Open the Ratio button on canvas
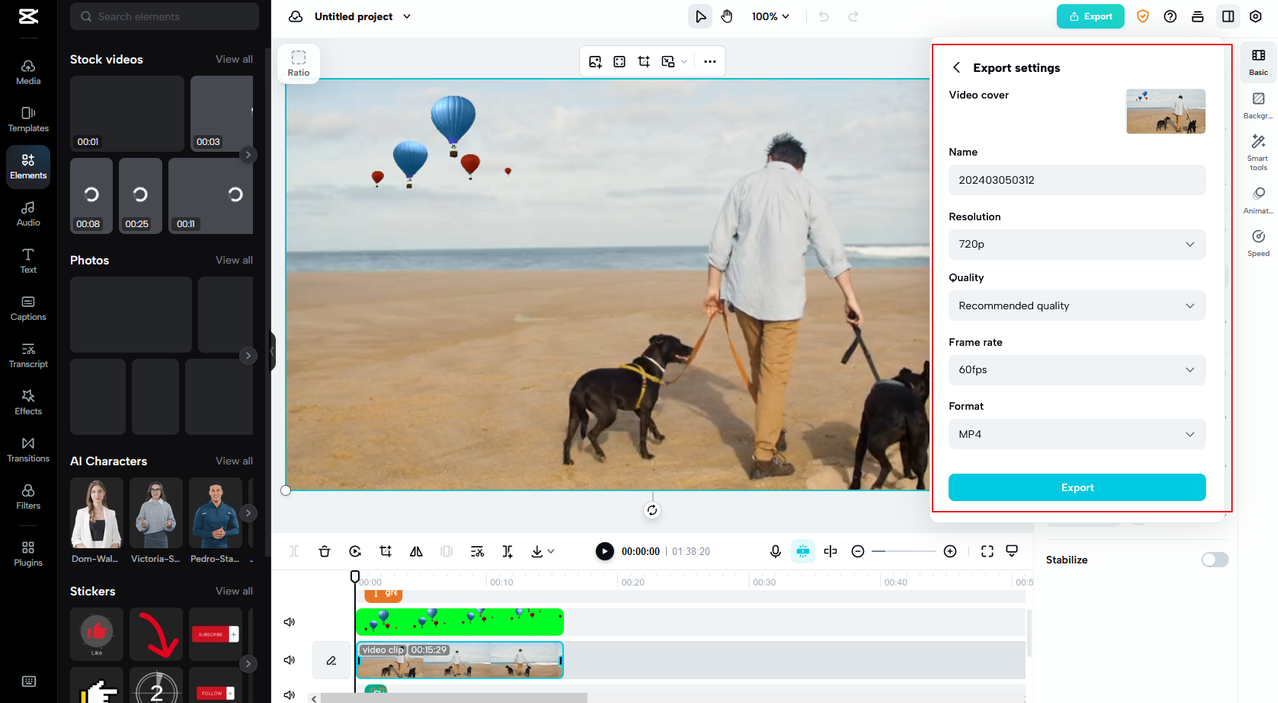Screen dimensions: 1278x703 click(x=298, y=63)
